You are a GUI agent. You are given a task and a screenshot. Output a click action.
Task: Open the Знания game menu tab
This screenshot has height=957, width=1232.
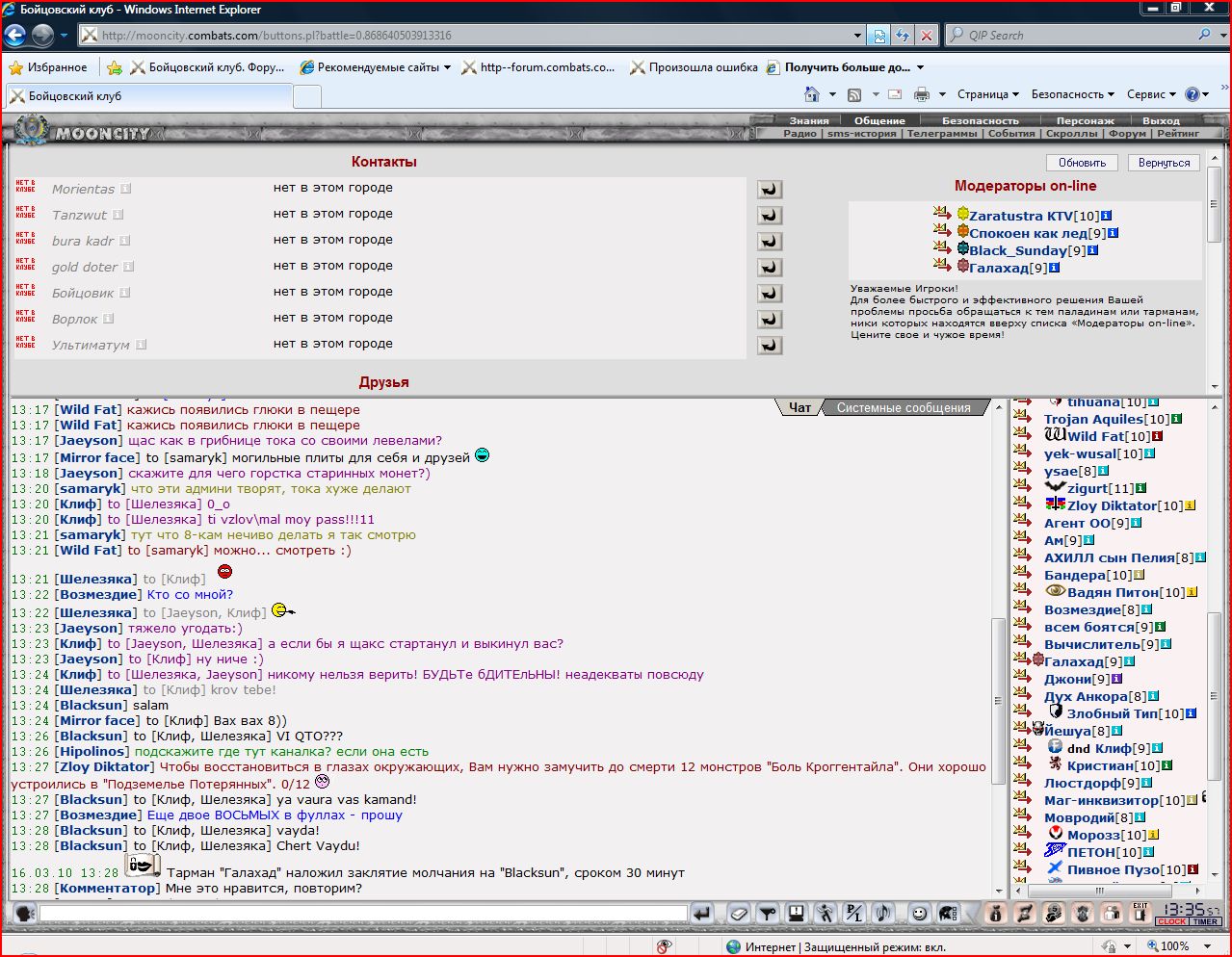click(x=809, y=120)
